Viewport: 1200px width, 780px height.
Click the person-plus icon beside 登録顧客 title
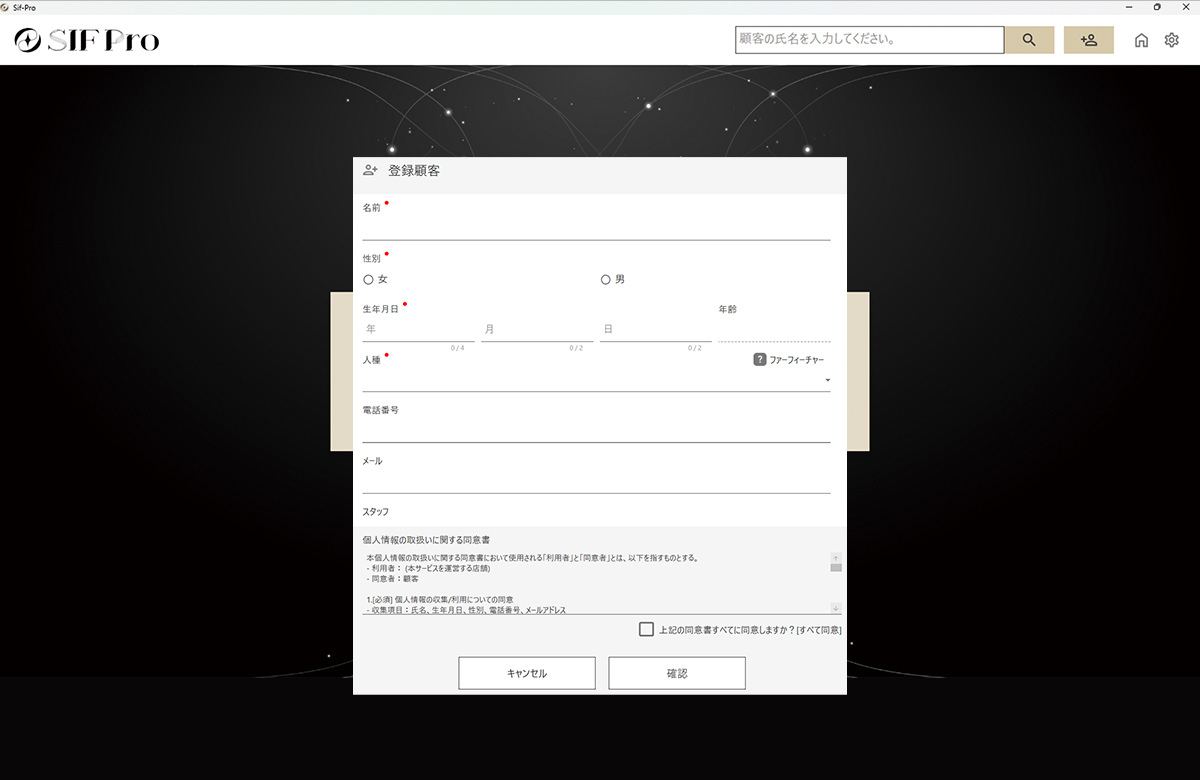(x=370, y=171)
